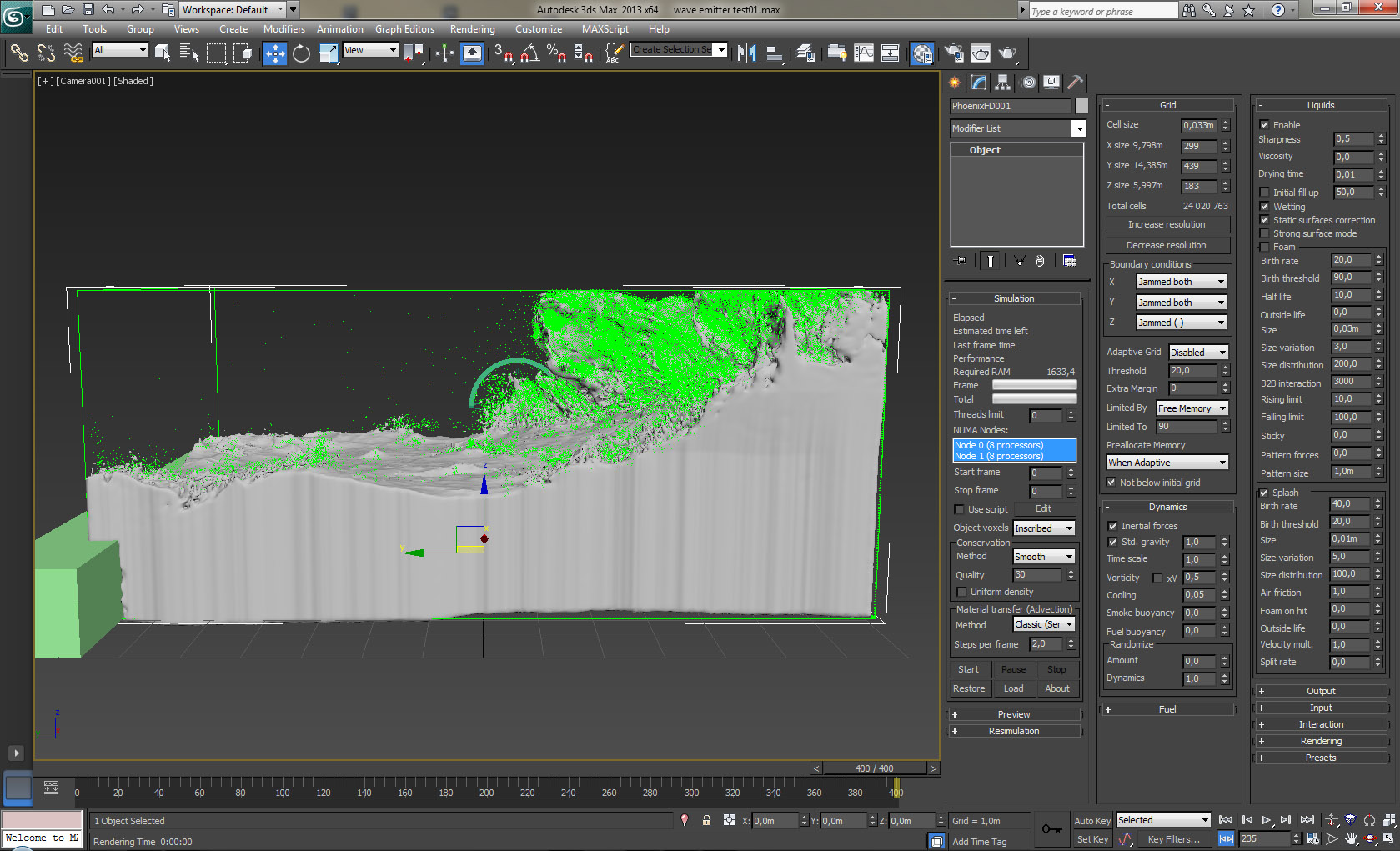
Task: Click the Mirror tool icon
Action: (746, 53)
